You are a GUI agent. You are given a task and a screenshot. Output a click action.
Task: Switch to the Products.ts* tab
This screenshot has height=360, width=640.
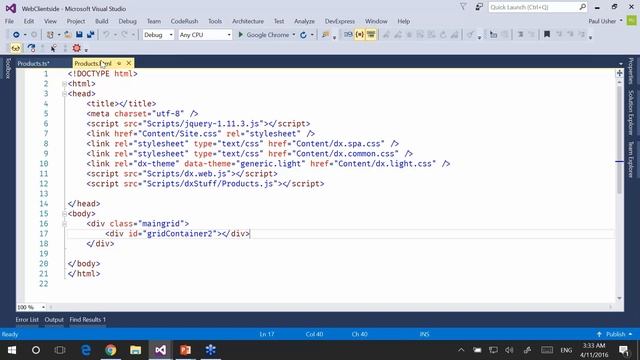(x=33, y=63)
